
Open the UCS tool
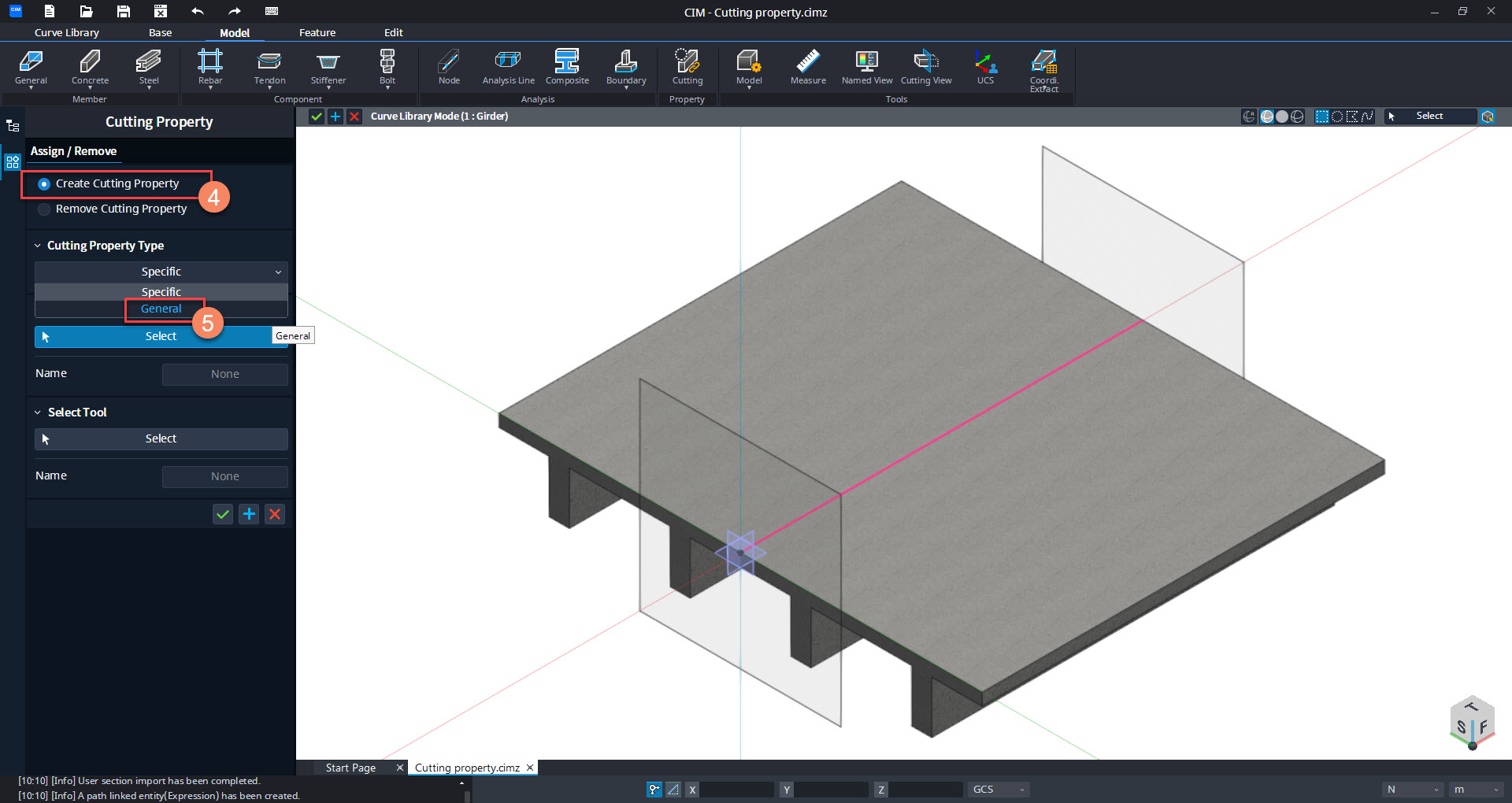pos(985,68)
